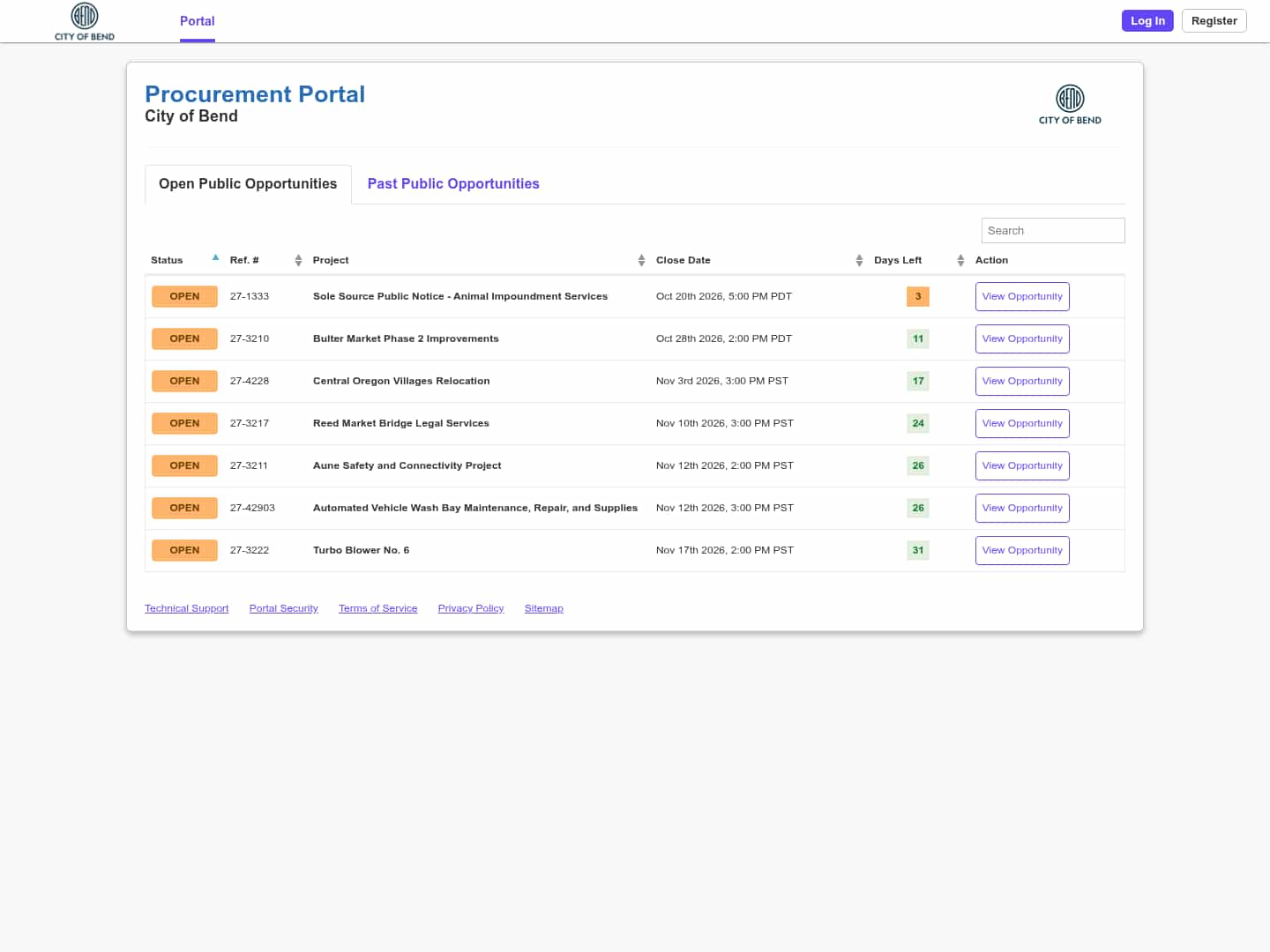Sort table by Ref. # column

click(x=298, y=260)
